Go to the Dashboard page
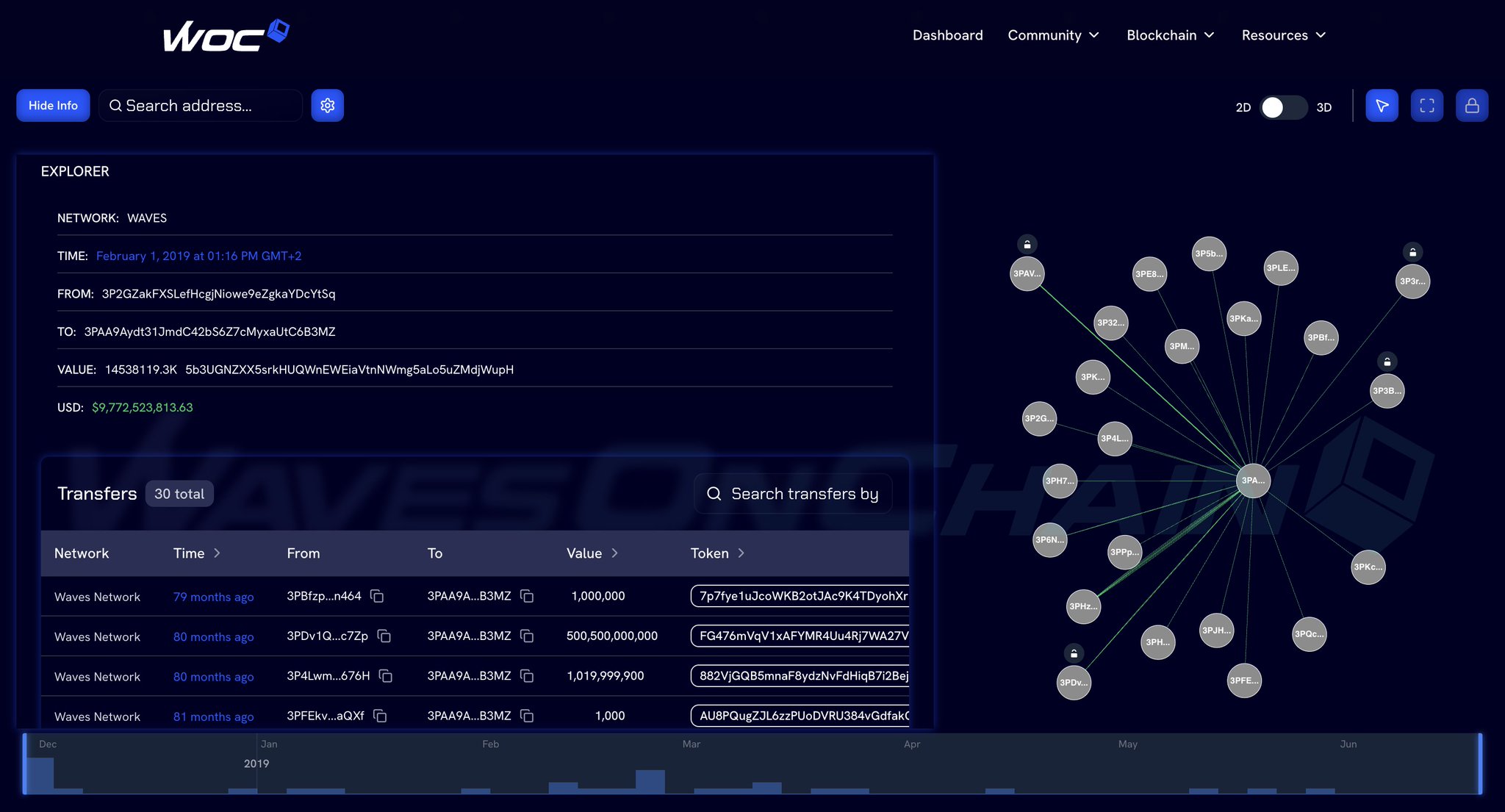Screen dimensions: 1505x812 tap(947, 35)
